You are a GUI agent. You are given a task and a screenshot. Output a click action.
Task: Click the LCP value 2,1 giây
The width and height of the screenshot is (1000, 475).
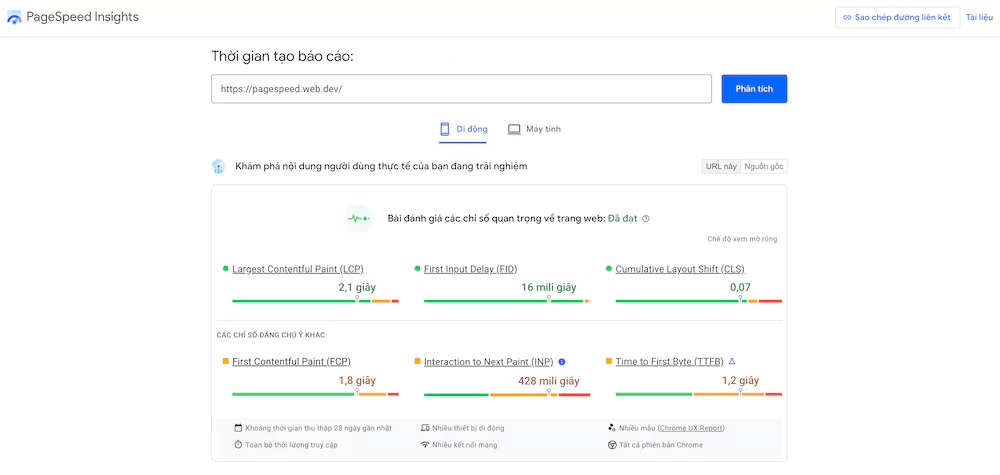[x=357, y=288]
